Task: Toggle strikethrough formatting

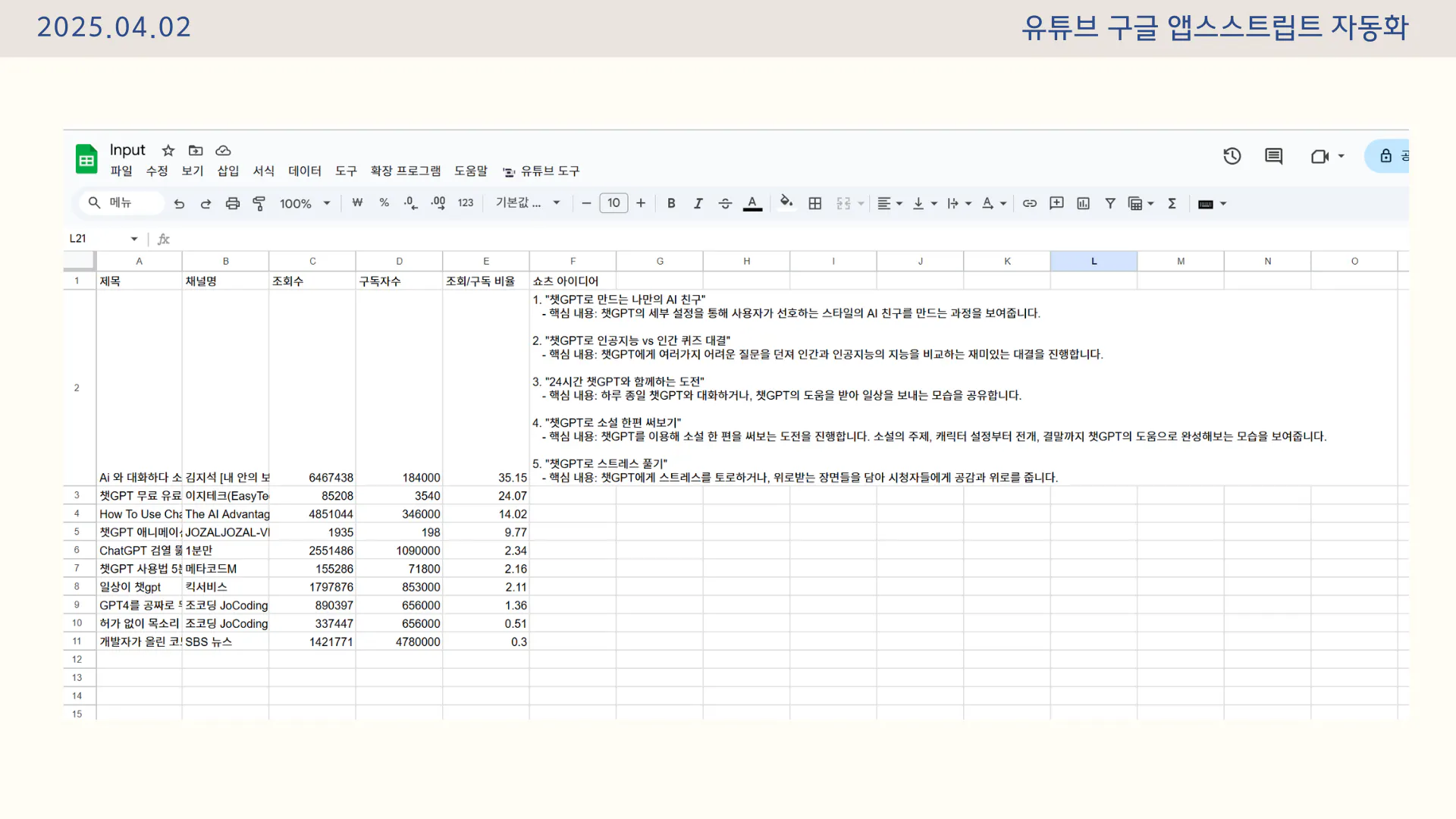Action: coord(725,203)
